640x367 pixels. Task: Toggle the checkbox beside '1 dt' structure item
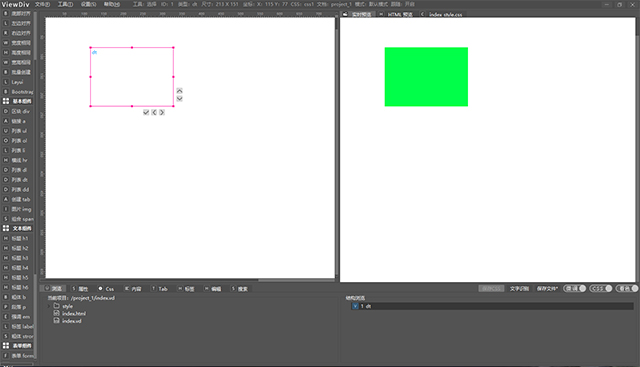[x=355, y=306]
